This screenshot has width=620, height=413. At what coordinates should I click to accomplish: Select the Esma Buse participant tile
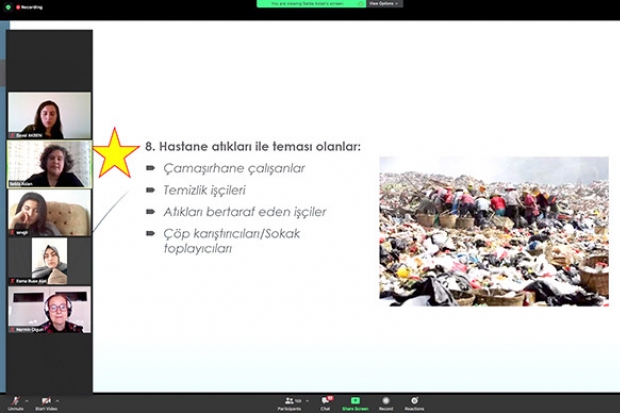pos(49,261)
